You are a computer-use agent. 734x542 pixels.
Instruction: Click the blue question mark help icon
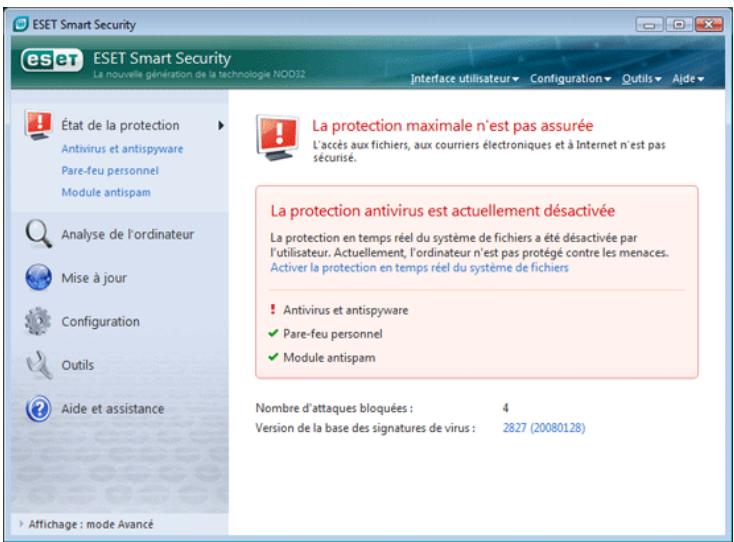point(38,409)
